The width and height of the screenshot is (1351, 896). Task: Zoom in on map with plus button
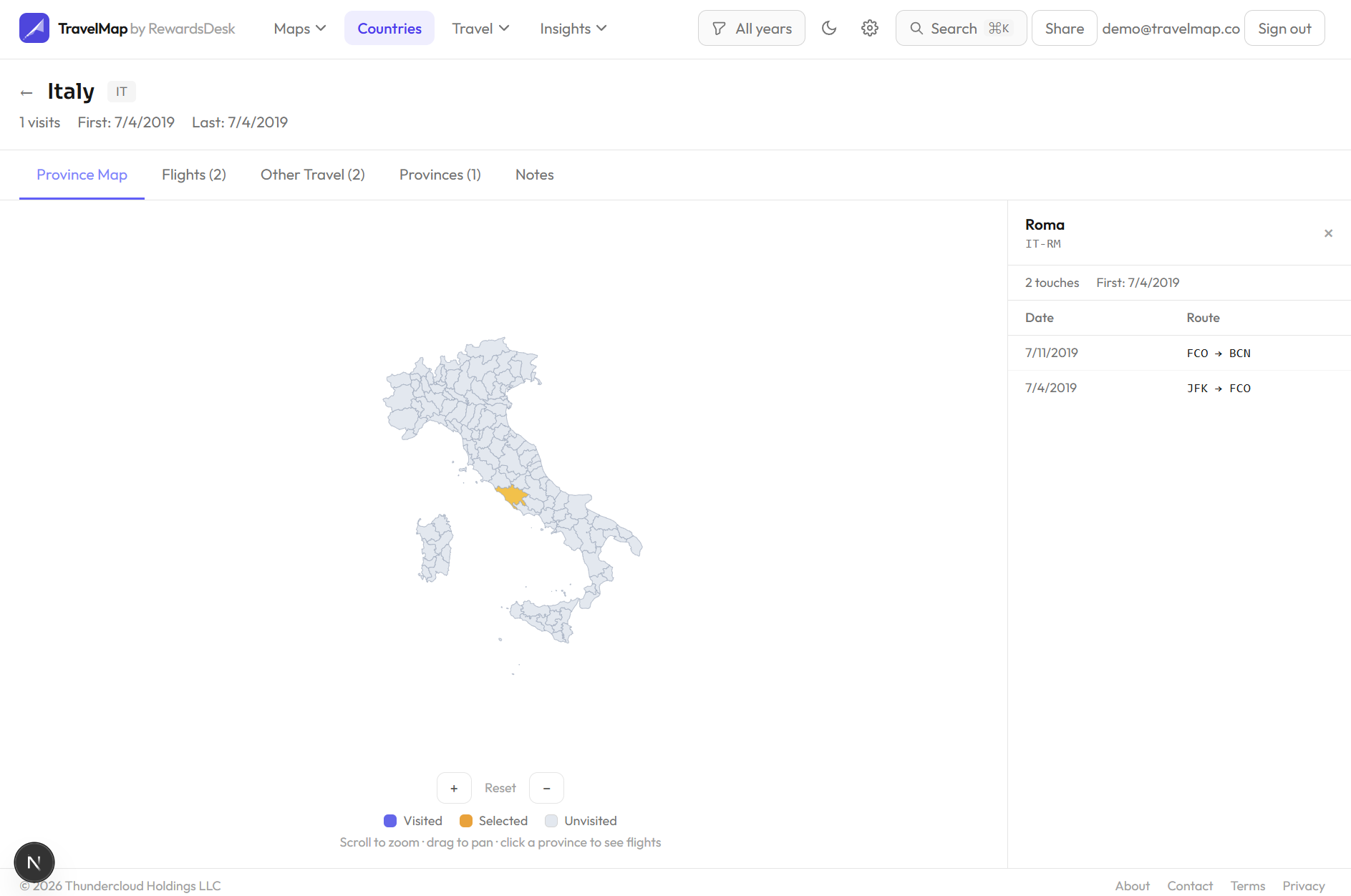pyautogui.click(x=454, y=788)
